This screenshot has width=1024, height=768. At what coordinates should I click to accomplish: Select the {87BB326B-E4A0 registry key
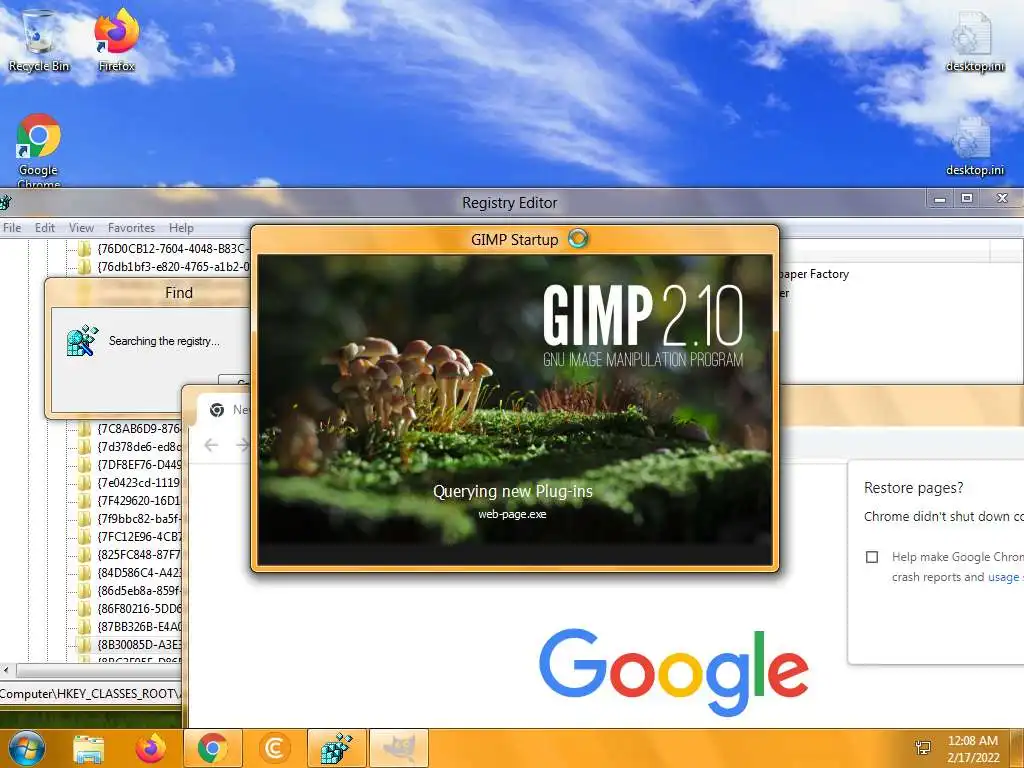coord(139,627)
